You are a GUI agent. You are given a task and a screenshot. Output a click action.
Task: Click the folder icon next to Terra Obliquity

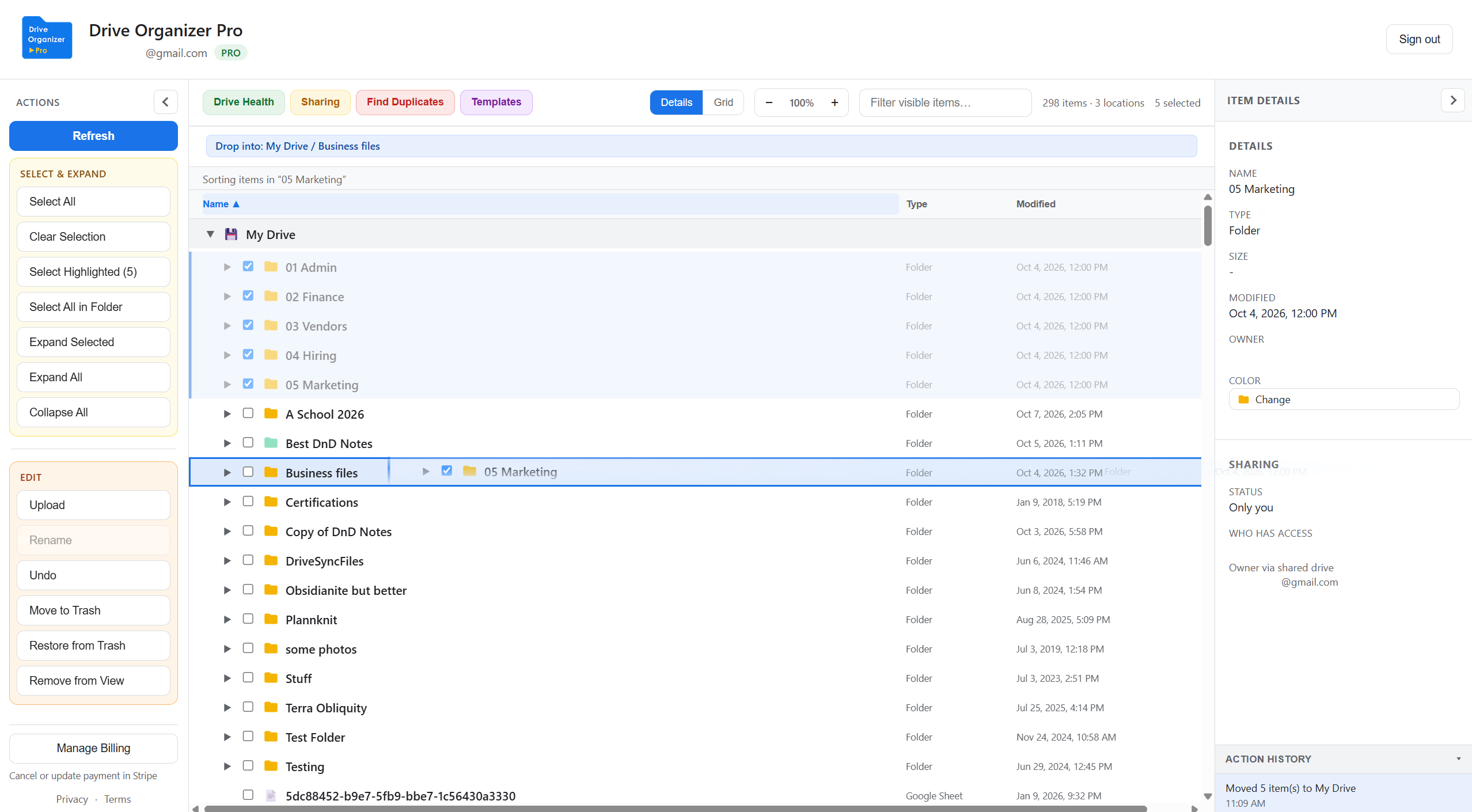coord(271,707)
